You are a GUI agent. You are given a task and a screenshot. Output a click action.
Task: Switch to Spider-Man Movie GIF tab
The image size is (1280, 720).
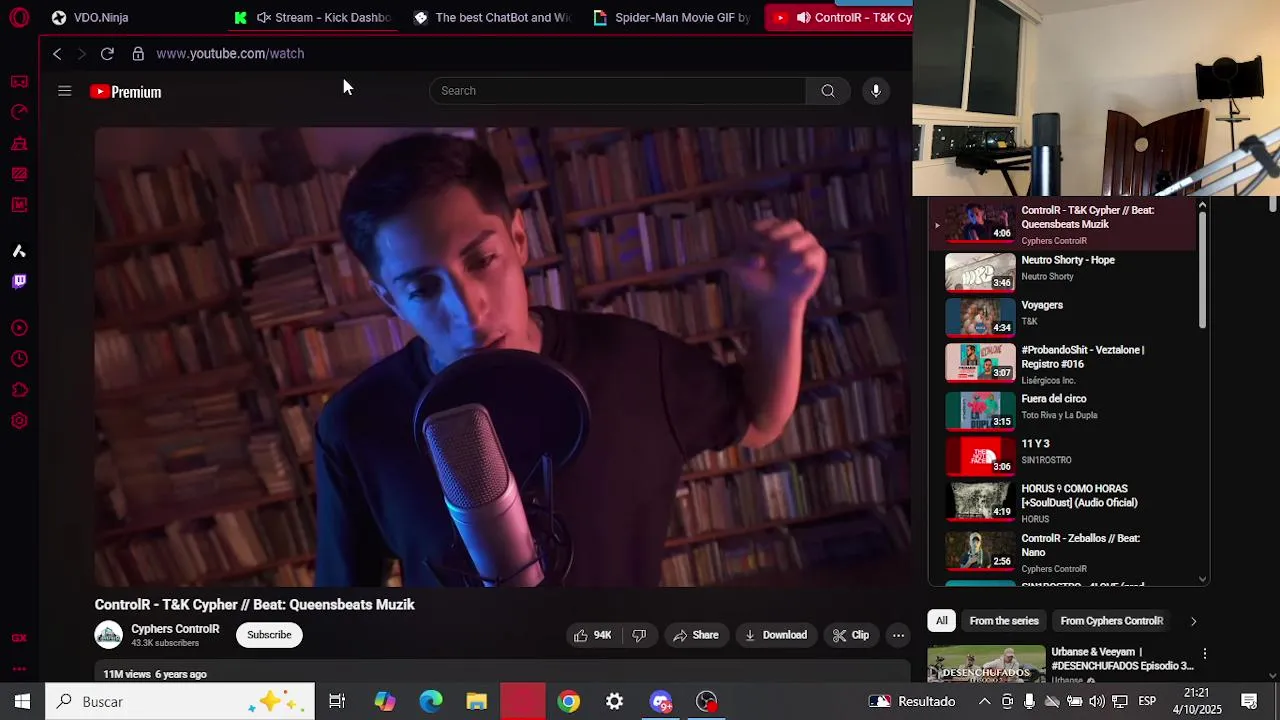click(x=672, y=17)
